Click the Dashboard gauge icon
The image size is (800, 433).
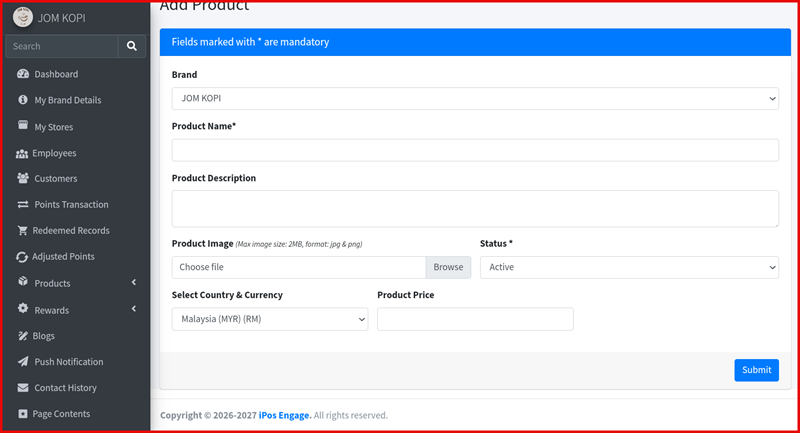[22, 74]
